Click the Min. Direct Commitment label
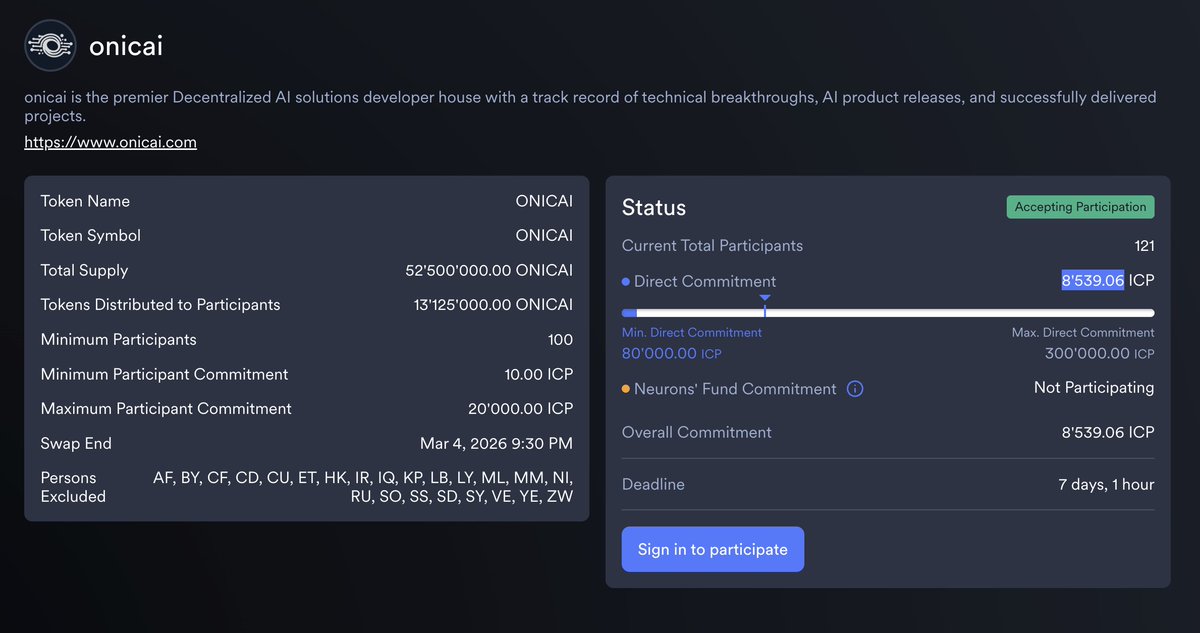 692,332
